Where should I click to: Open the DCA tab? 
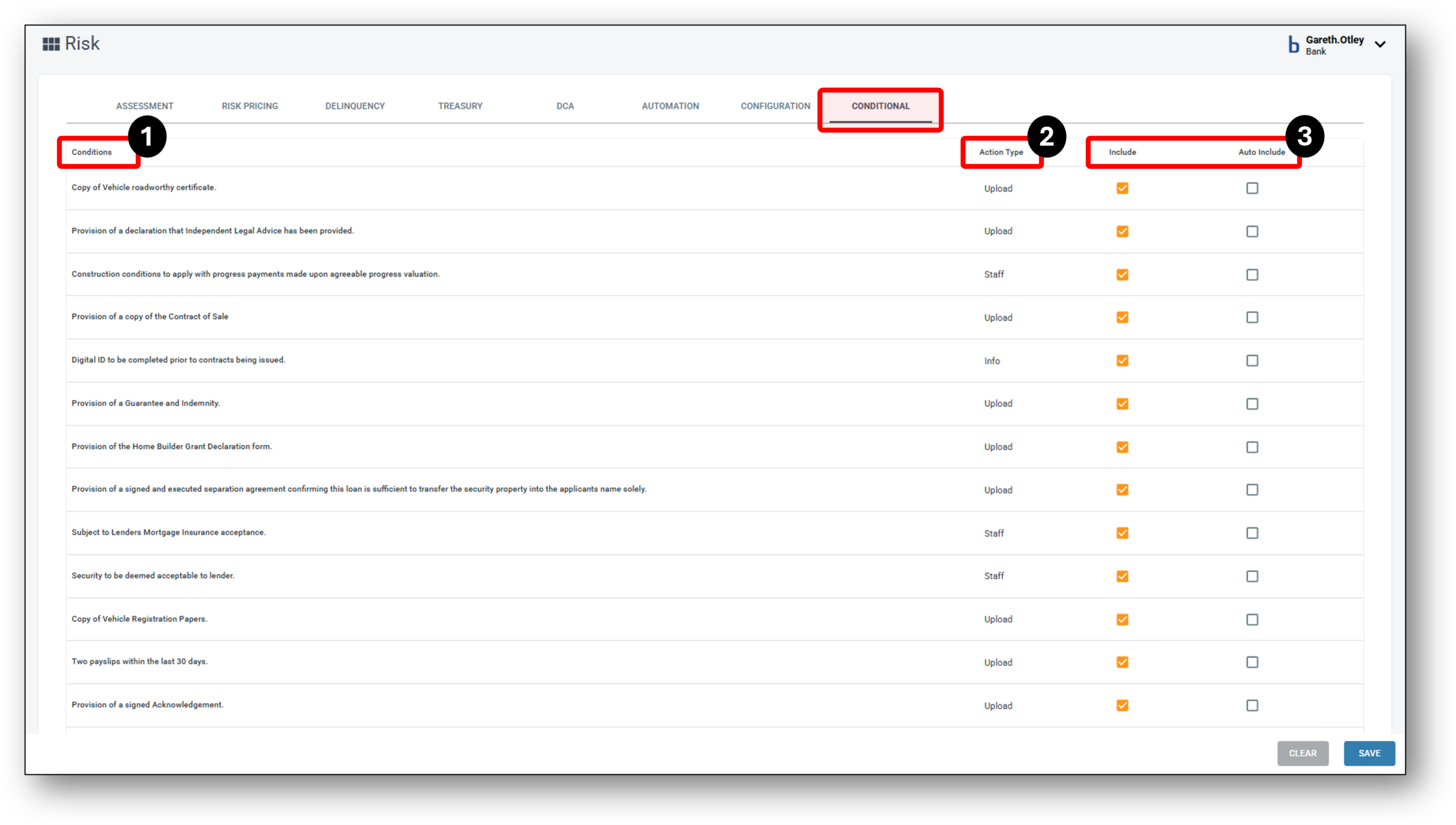[x=565, y=106]
